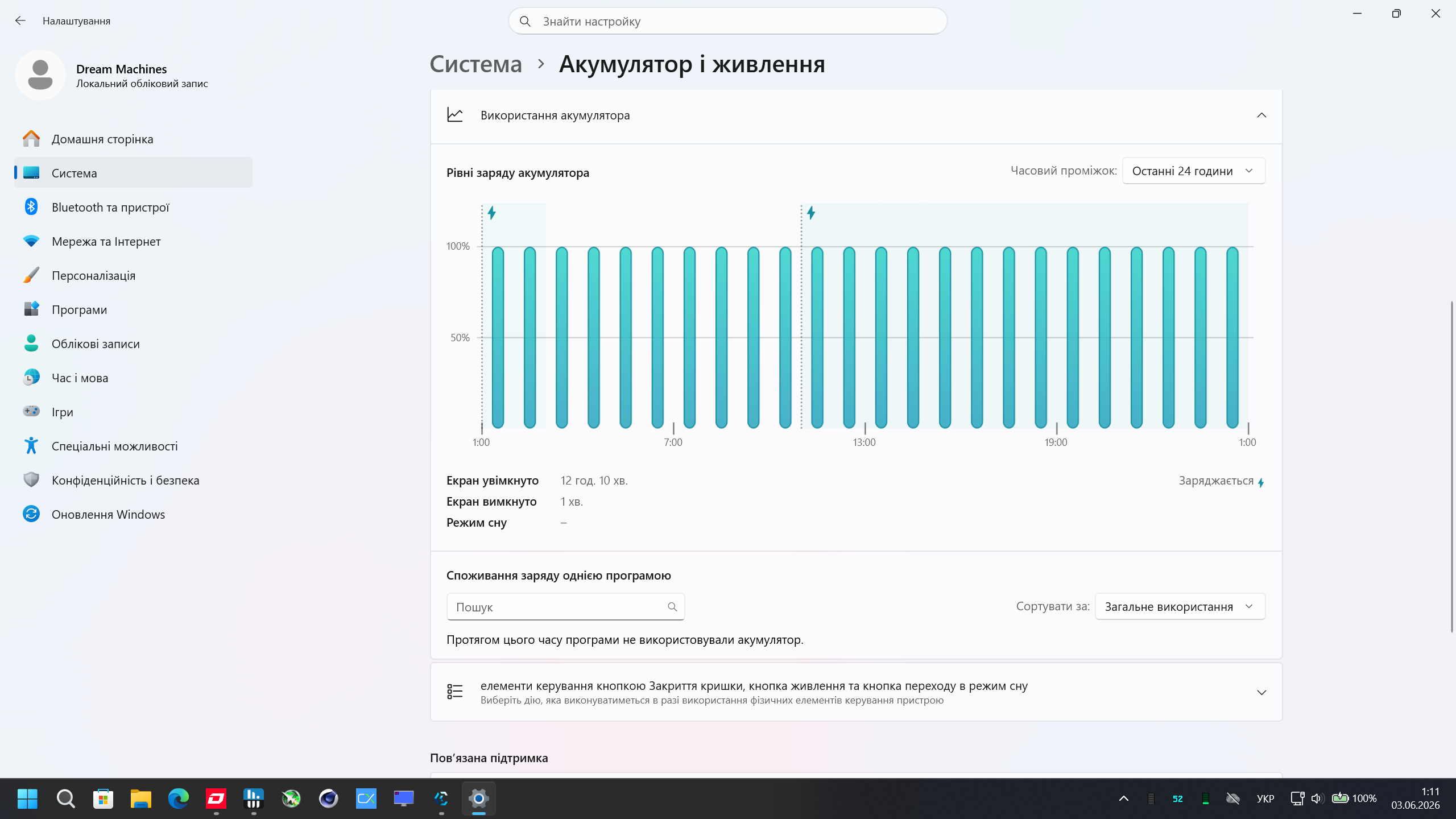Open Ігри settings
The height and width of the screenshot is (819, 1456).
[x=133, y=412]
